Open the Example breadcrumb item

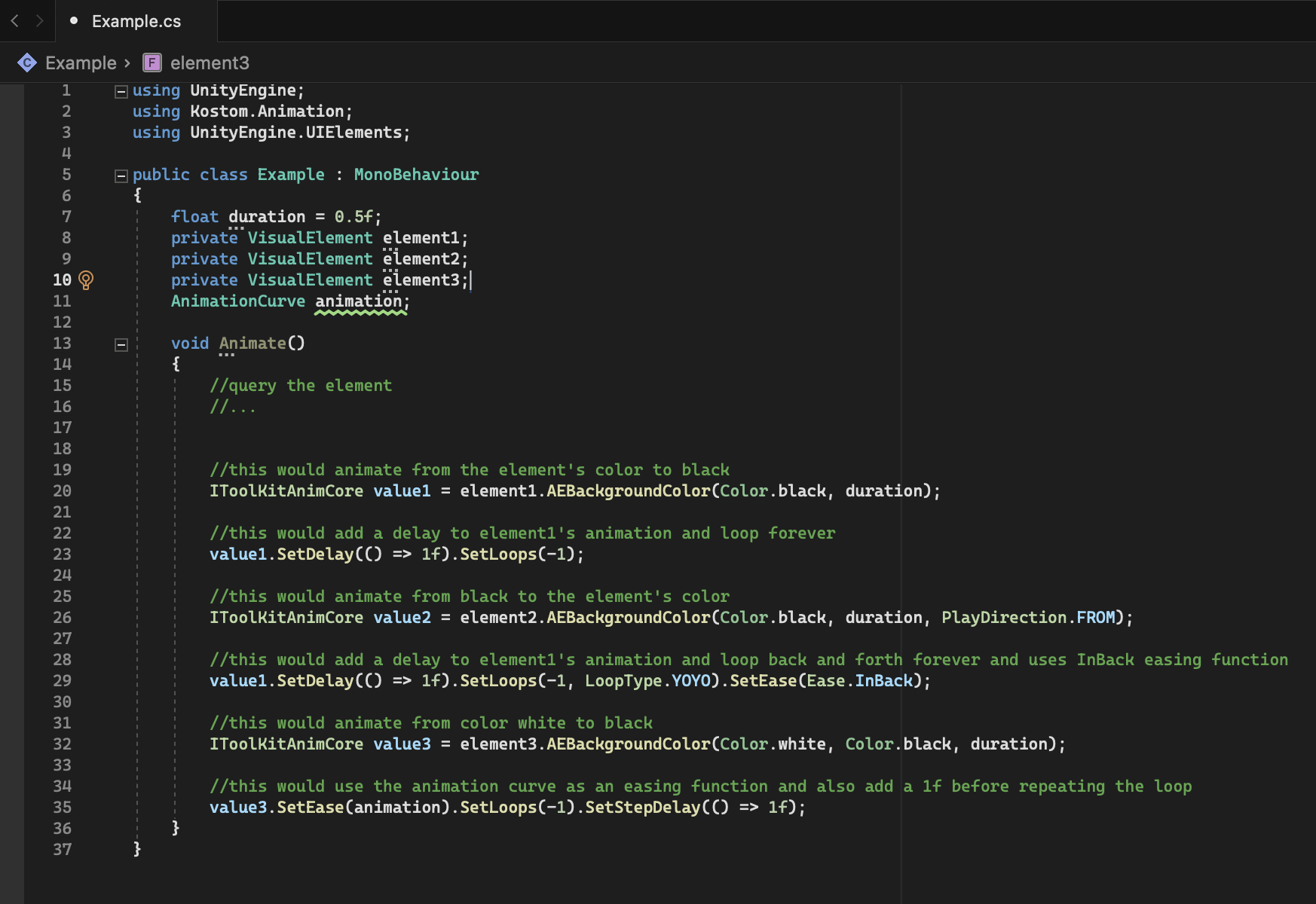(81, 63)
